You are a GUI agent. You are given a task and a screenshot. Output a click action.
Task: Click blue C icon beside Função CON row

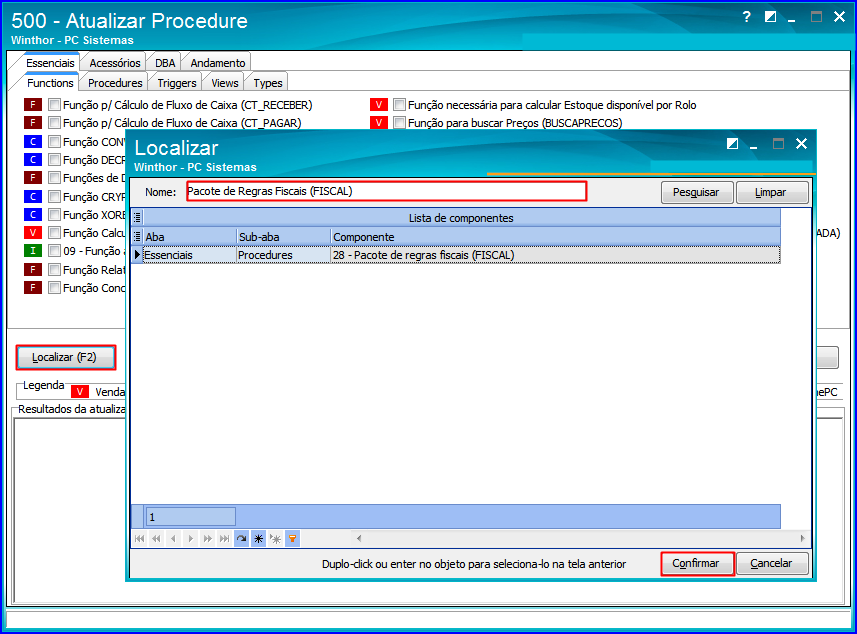coord(33,142)
